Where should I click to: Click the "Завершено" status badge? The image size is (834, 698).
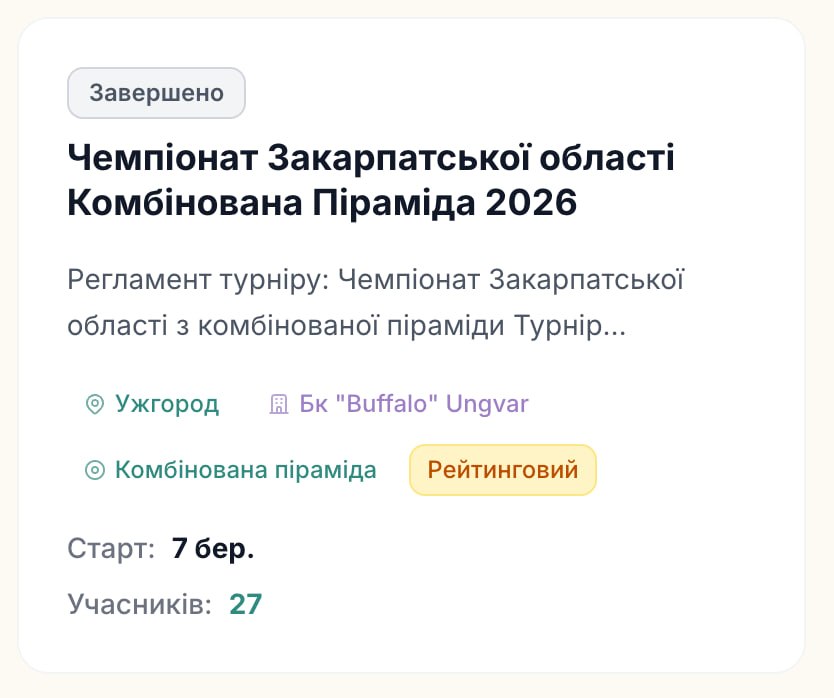point(156,93)
